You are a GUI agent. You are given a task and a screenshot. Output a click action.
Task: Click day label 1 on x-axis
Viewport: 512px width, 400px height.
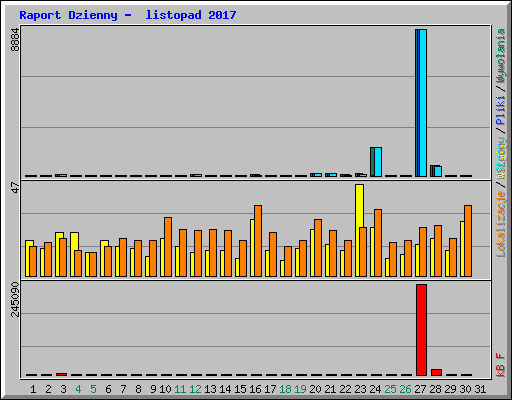click(x=33, y=389)
